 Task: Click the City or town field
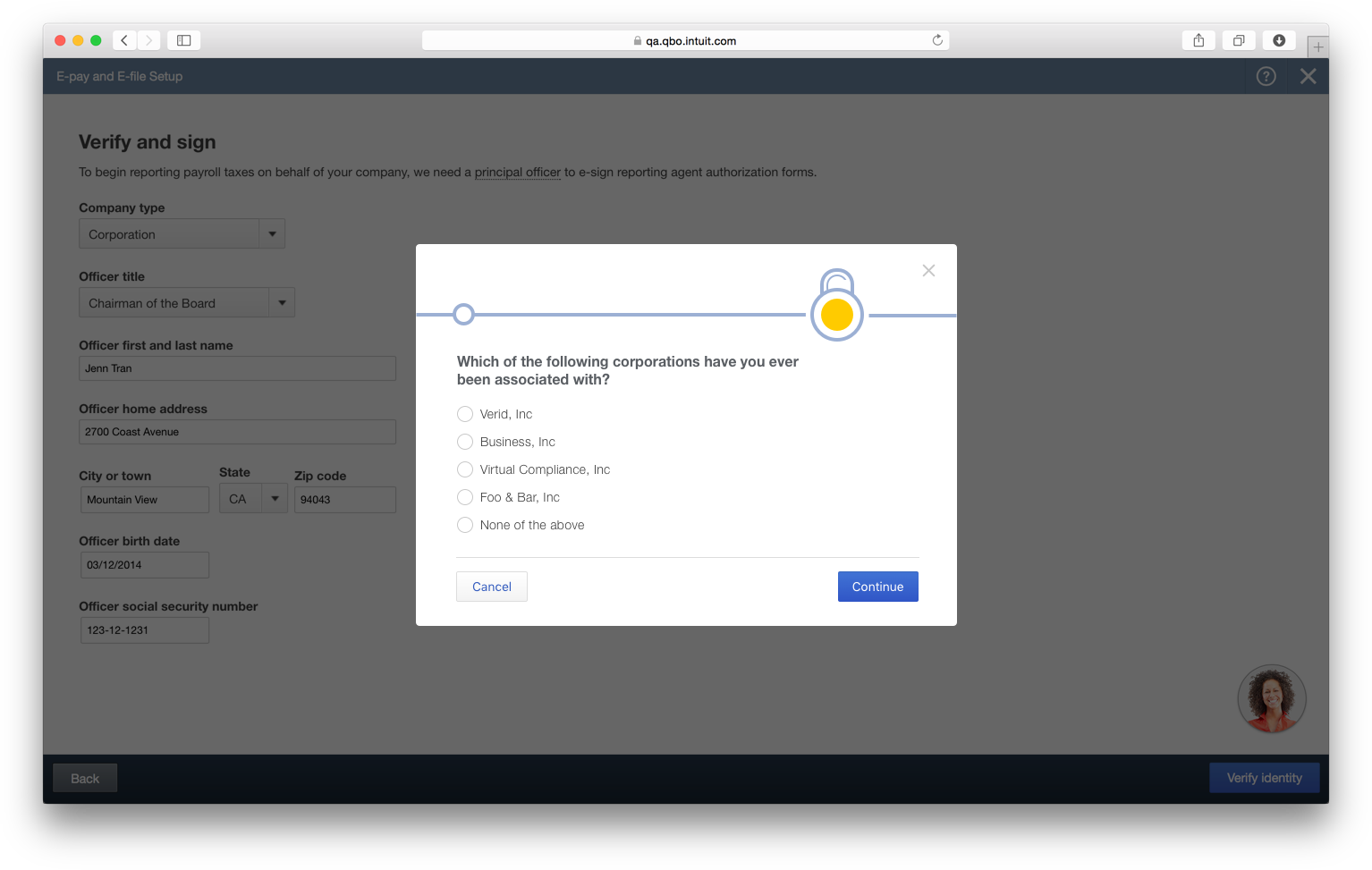tap(144, 500)
